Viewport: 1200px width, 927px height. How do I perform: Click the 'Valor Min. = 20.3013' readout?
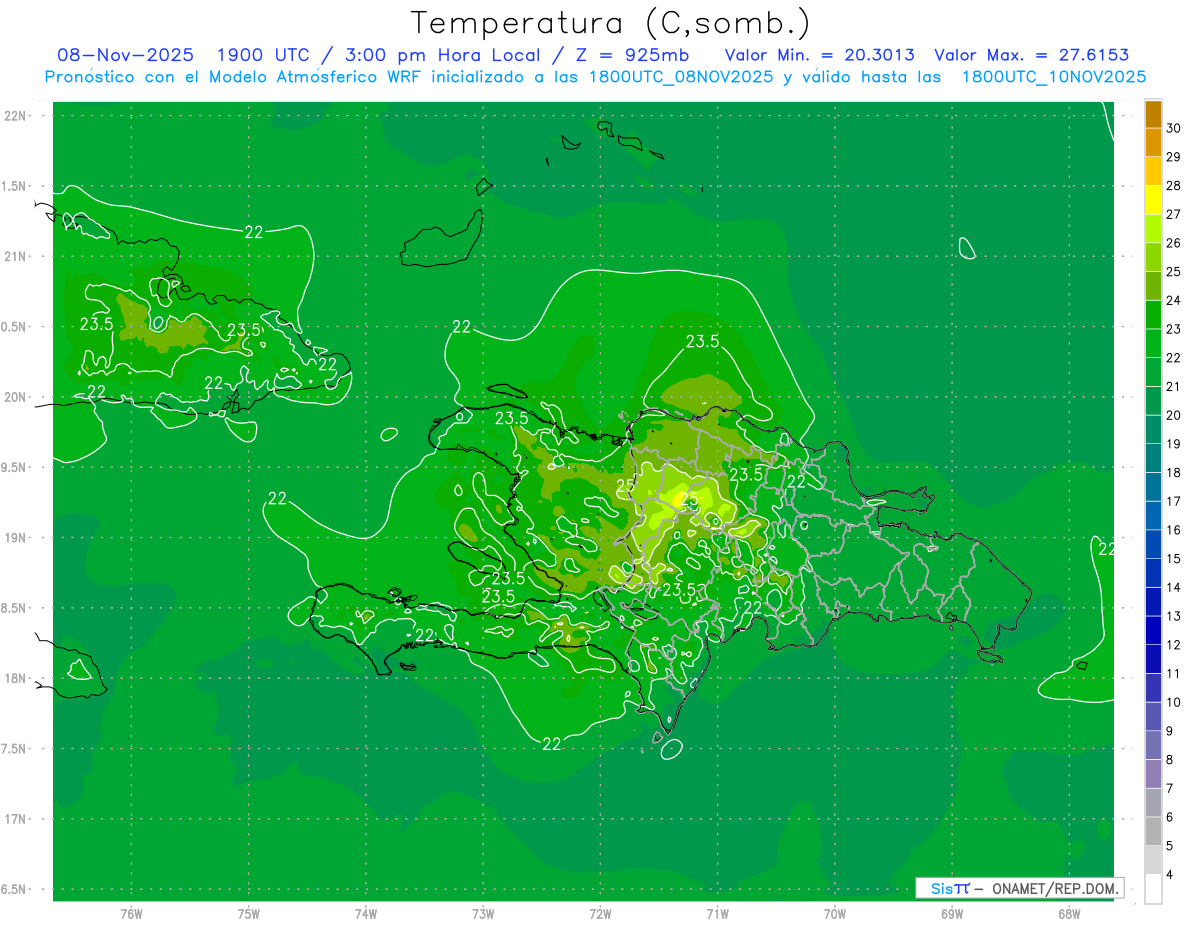click(x=819, y=55)
